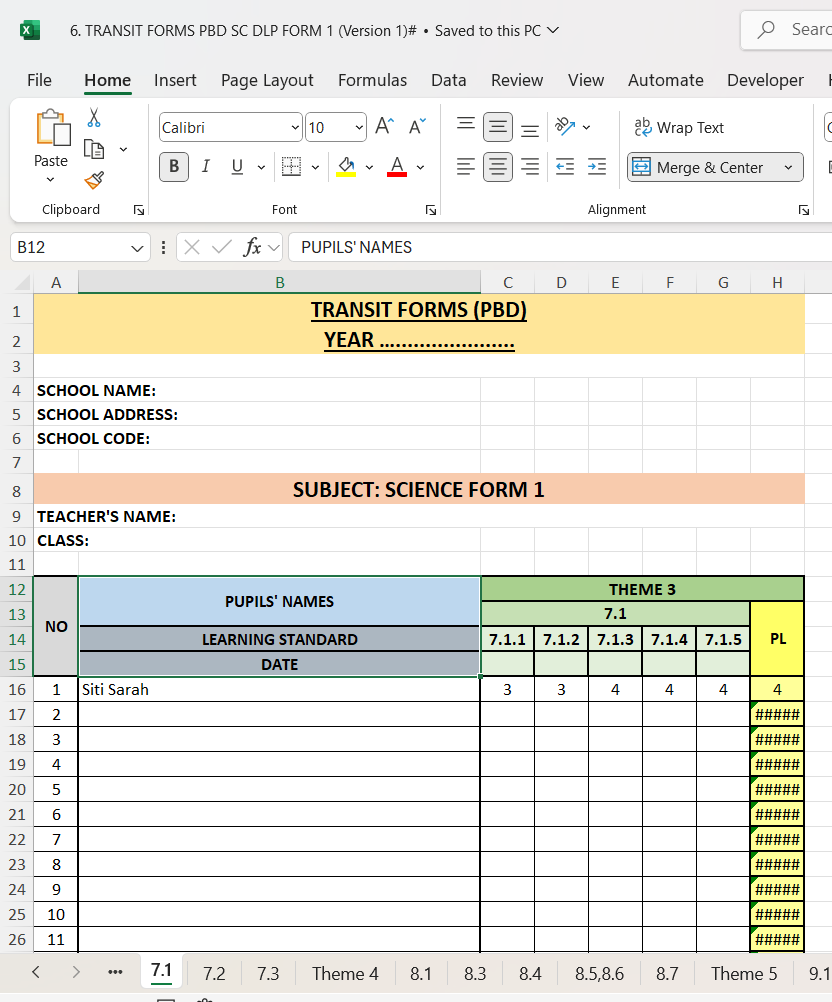Open Font settings dialog launcher
832x1002 pixels.
[x=431, y=210]
